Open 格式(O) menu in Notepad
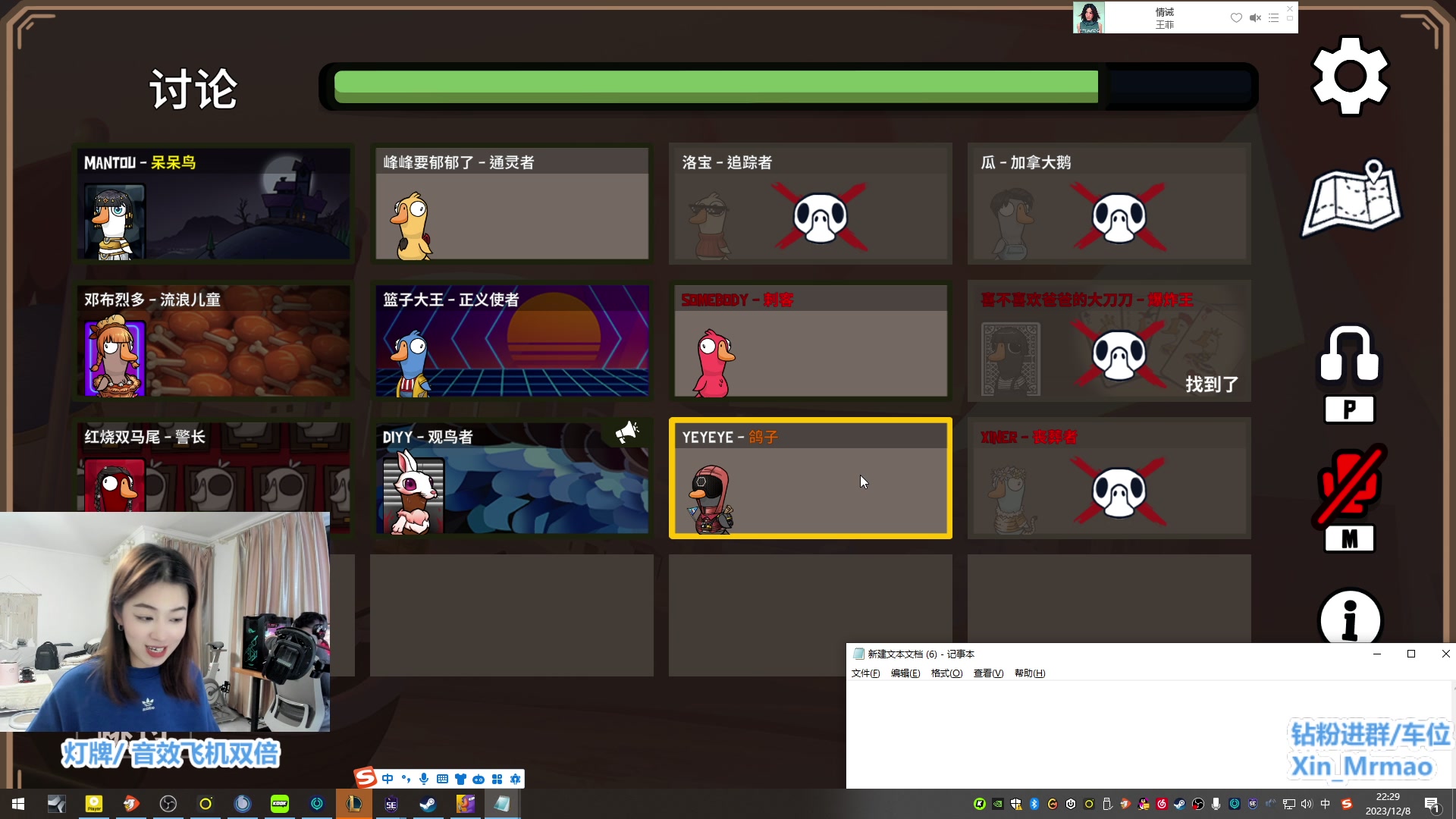 coord(946,673)
